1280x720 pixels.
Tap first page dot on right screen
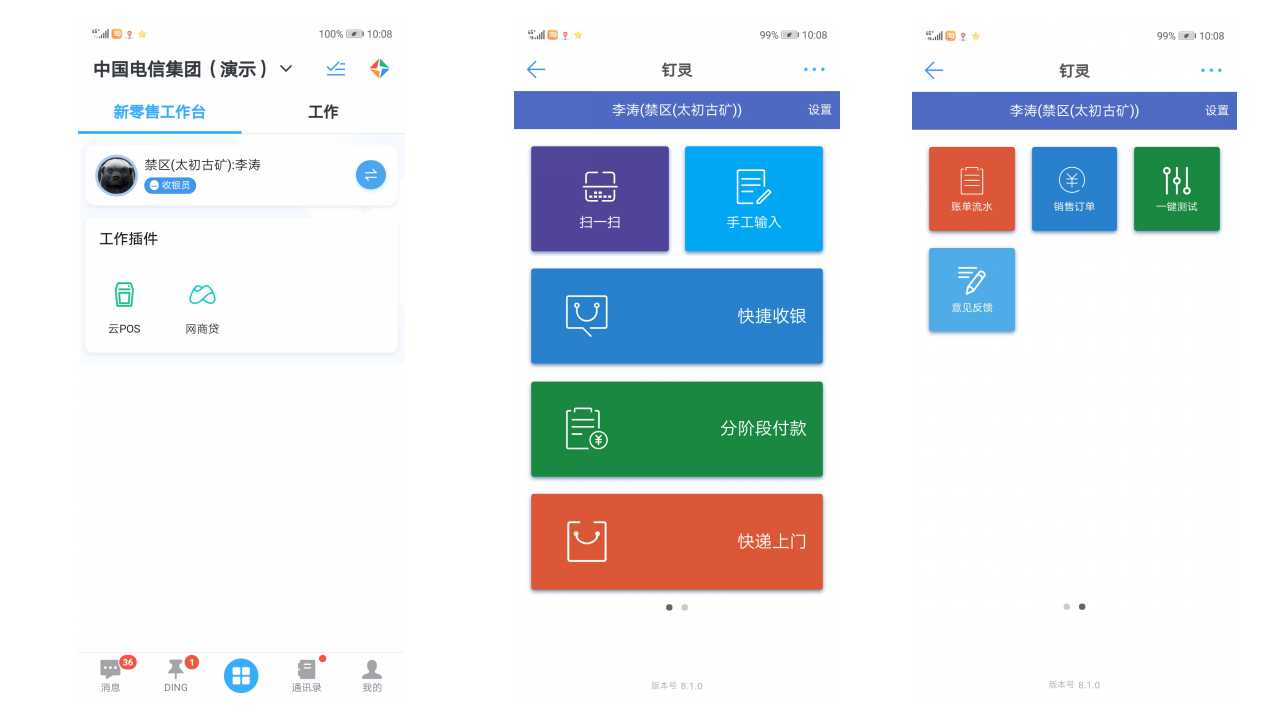click(x=1067, y=606)
